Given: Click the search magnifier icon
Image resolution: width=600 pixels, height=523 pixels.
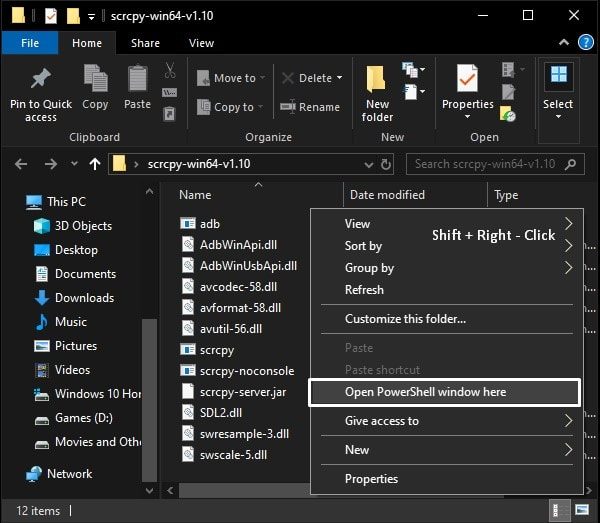Looking at the screenshot, I should [571, 164].
